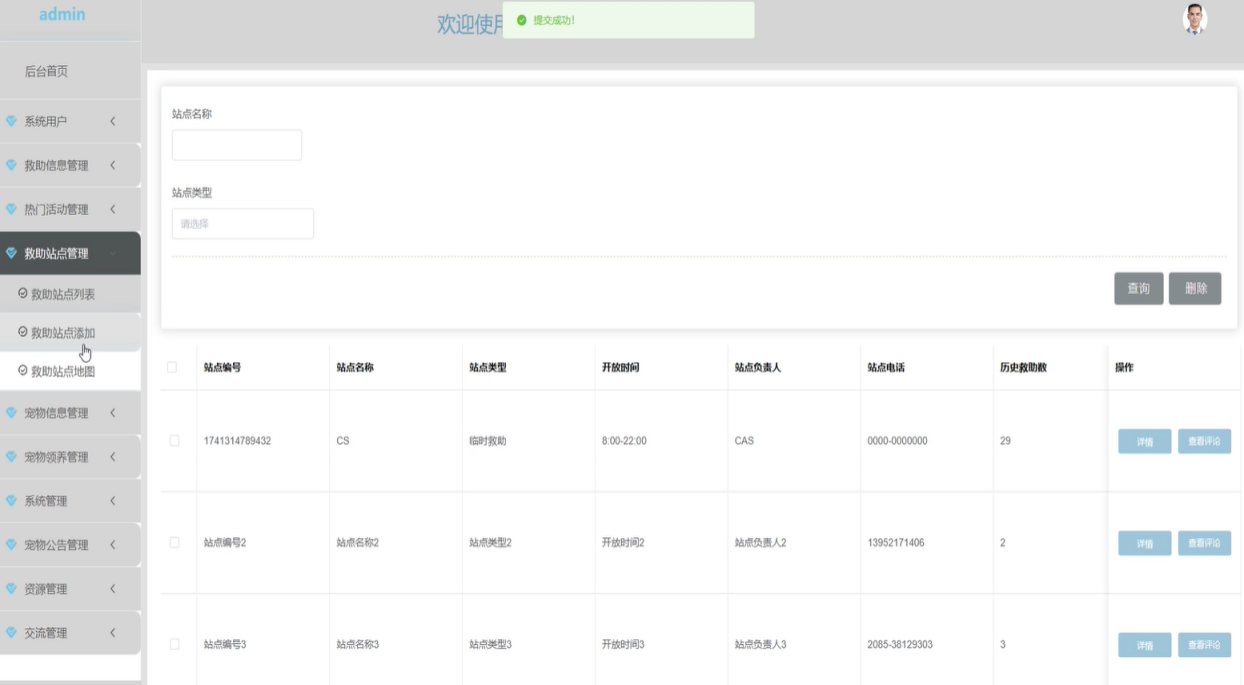The image size is (1244, 685).
Task: Select the phone cell 2085-38129303
Action: (900, 644)
